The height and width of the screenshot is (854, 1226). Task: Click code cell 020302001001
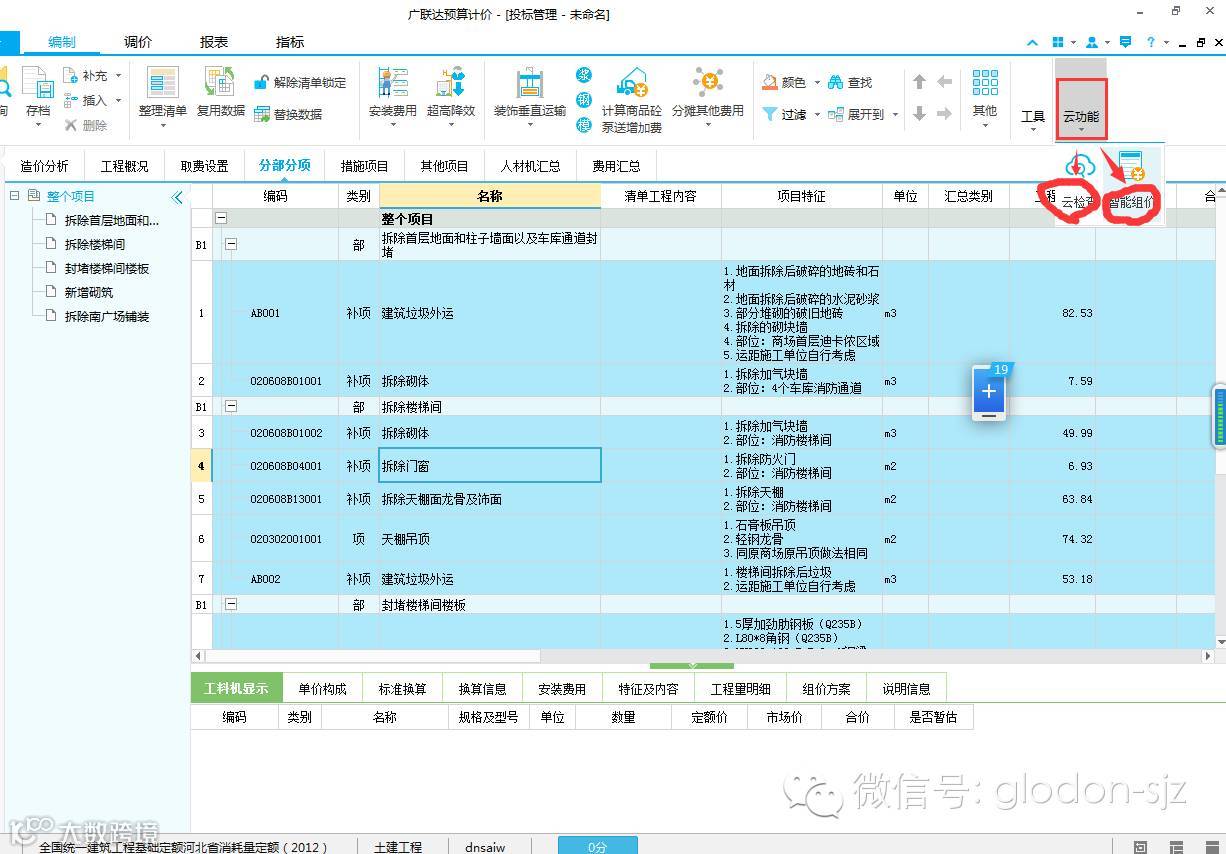click(x=286, y=539)
